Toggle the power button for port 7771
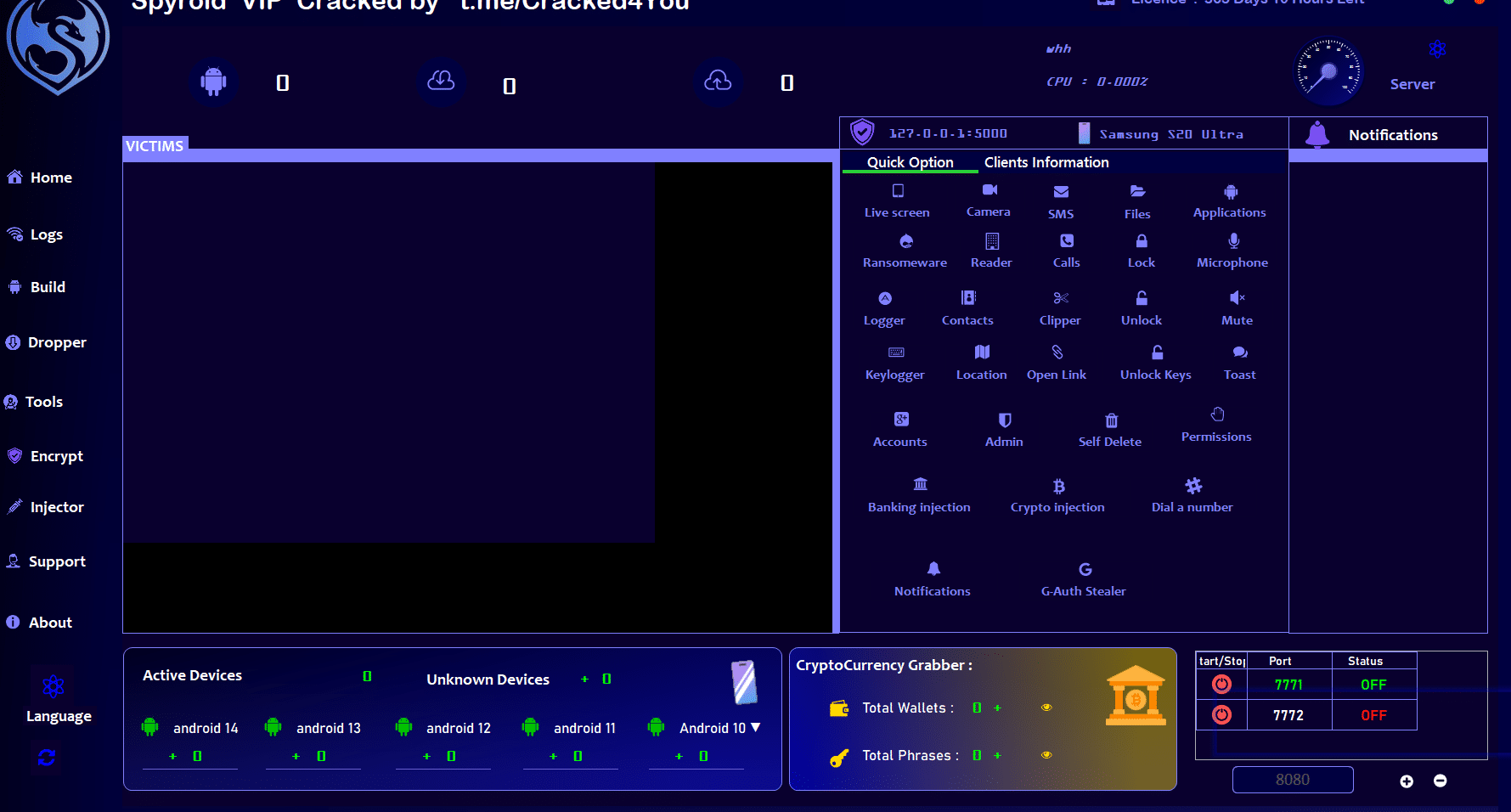This screenshot has width=1511, height=812. (x=1221, y=684)
